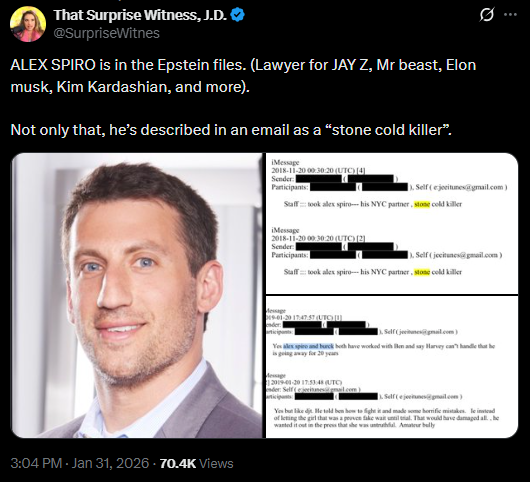Click the "going away for 20 years" line

[x=306, y=353]
